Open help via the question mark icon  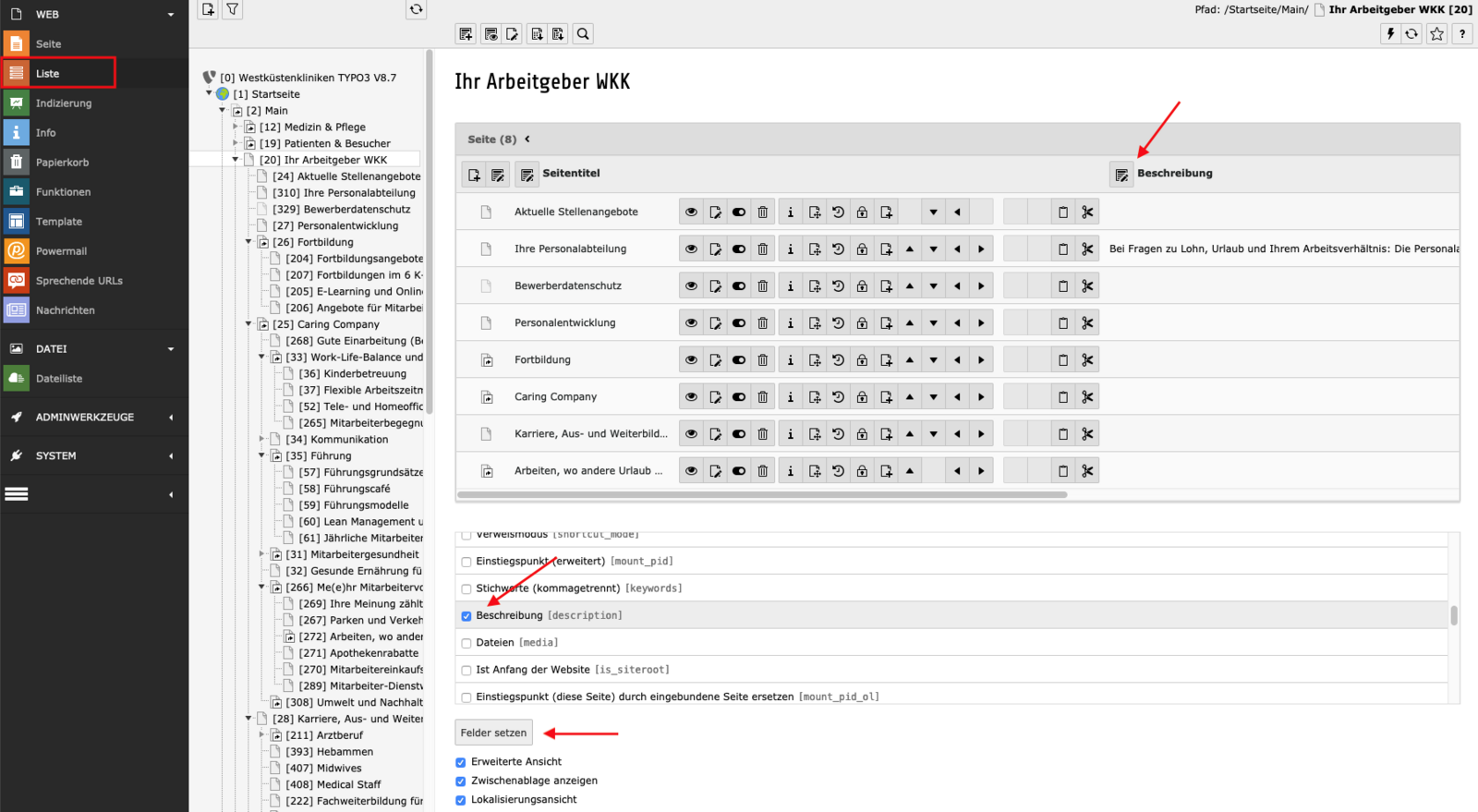[1461, 34]
